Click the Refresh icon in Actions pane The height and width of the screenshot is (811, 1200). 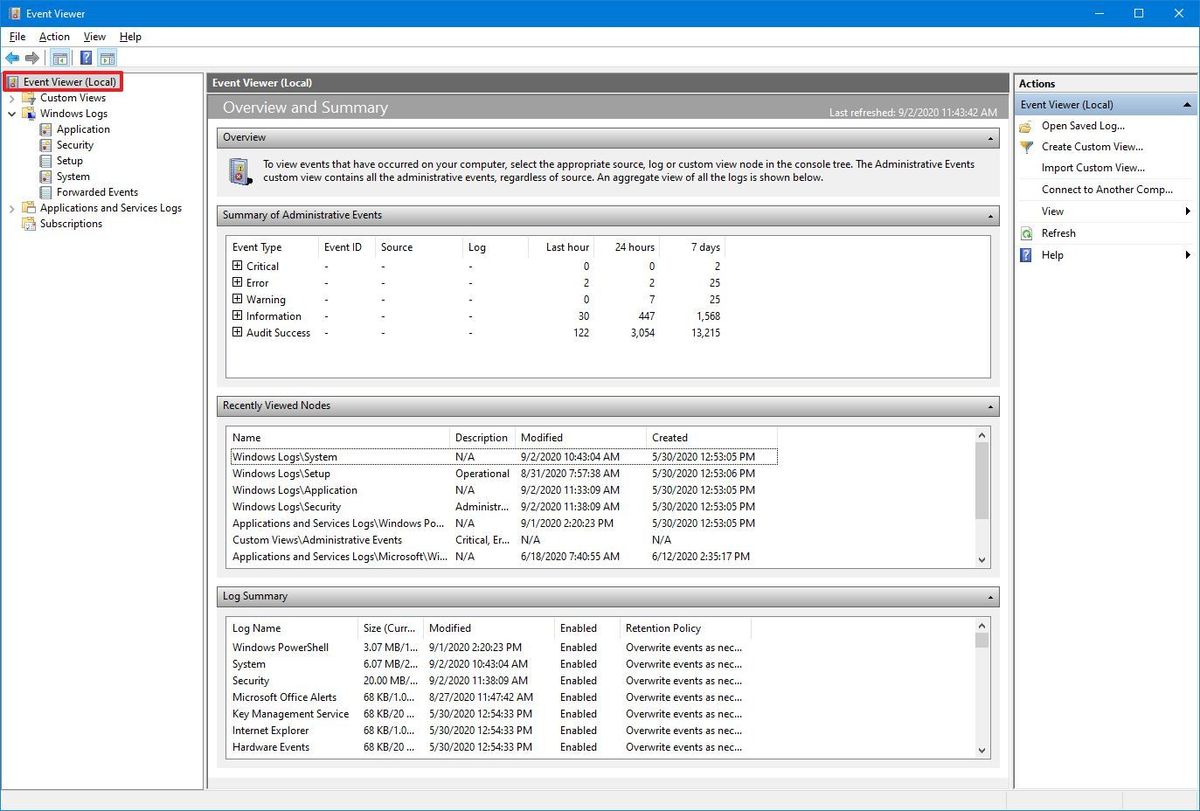point(1026,233)
